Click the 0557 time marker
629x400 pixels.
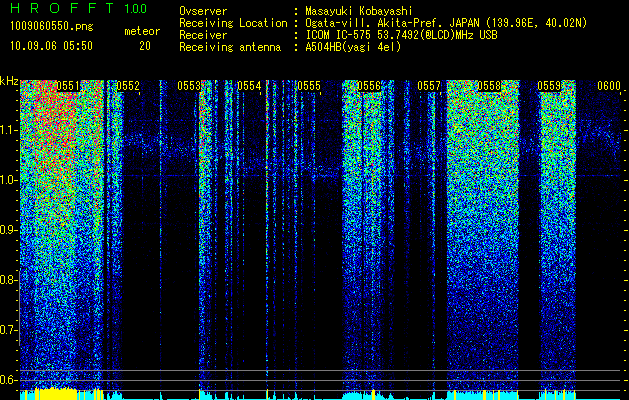pos(429,86)
